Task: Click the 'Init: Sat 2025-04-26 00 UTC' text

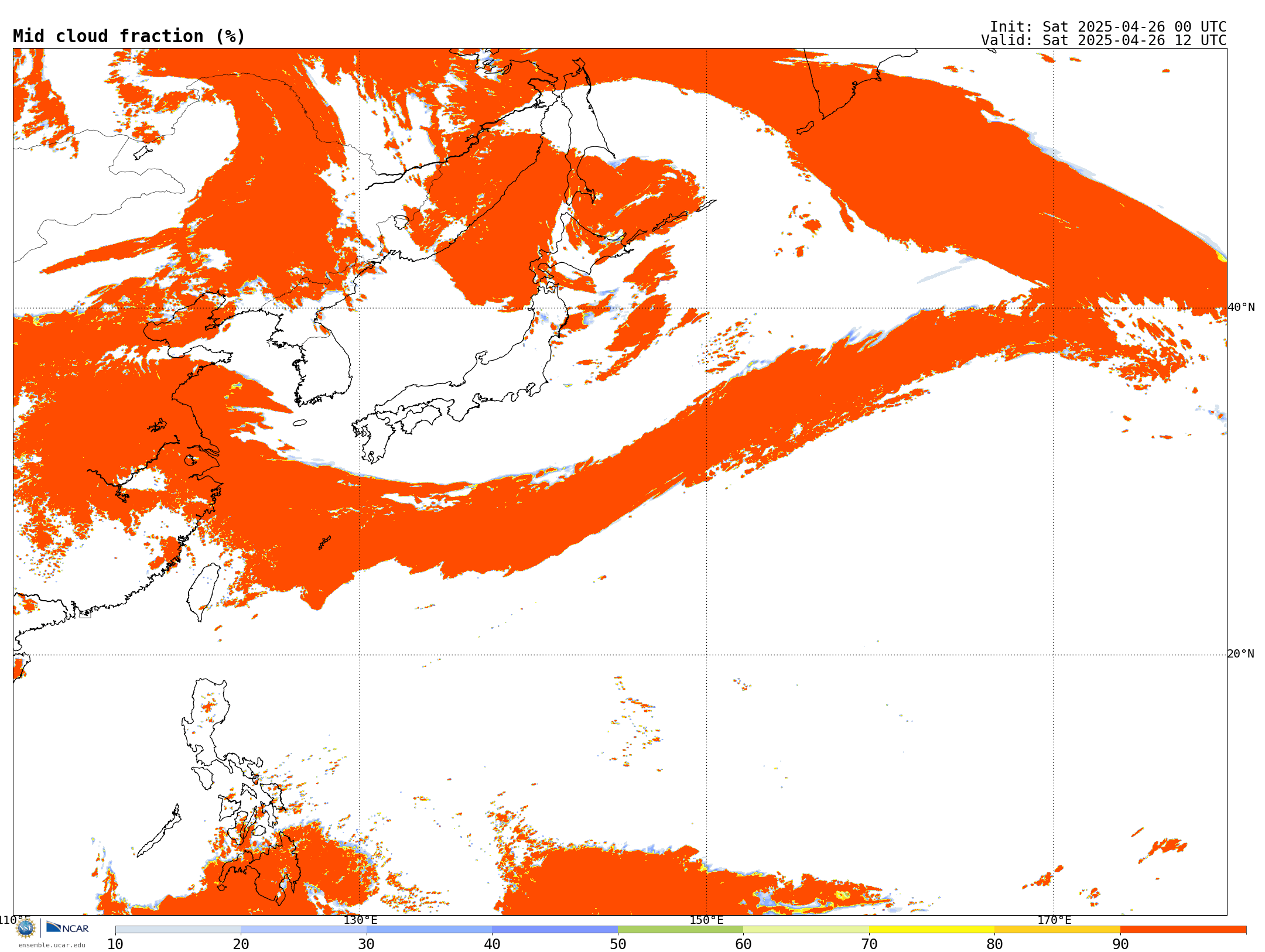Action: 1108,27
